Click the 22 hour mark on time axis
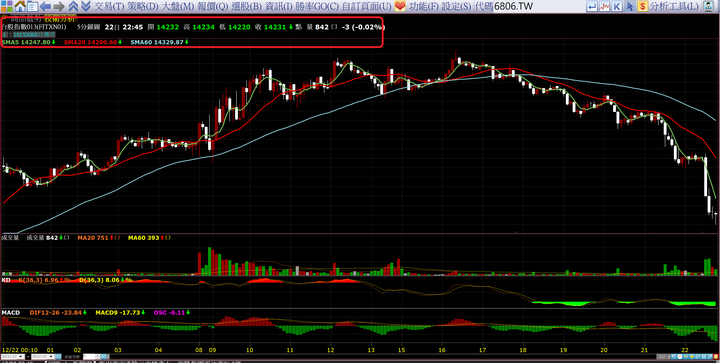 tap(685, 349)
